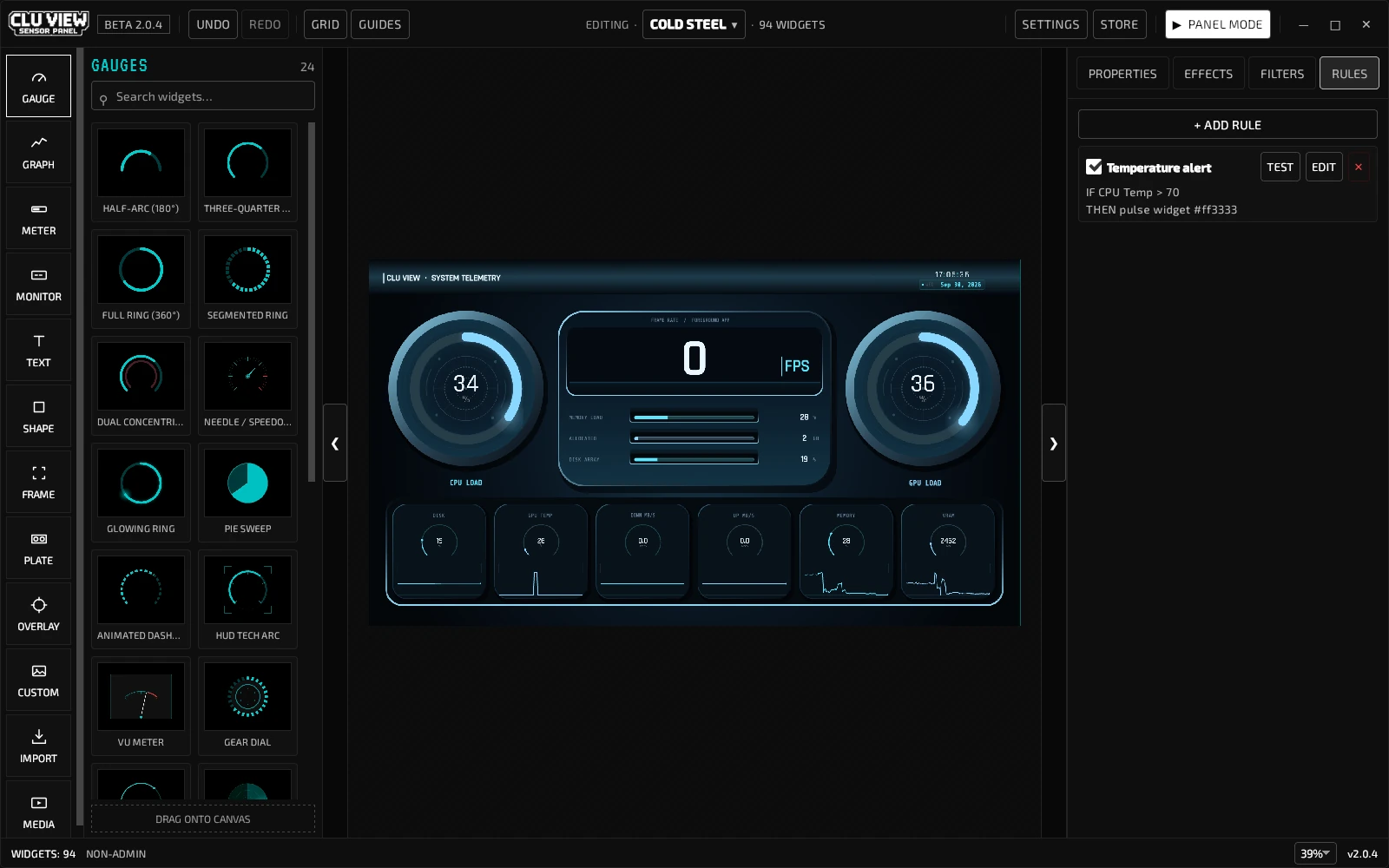The height and width of the screenshot is (868, 1389).
Task: Disable the Temperature alert rule checkbox
Action: pyautogui.click(x=1094, y=167)
